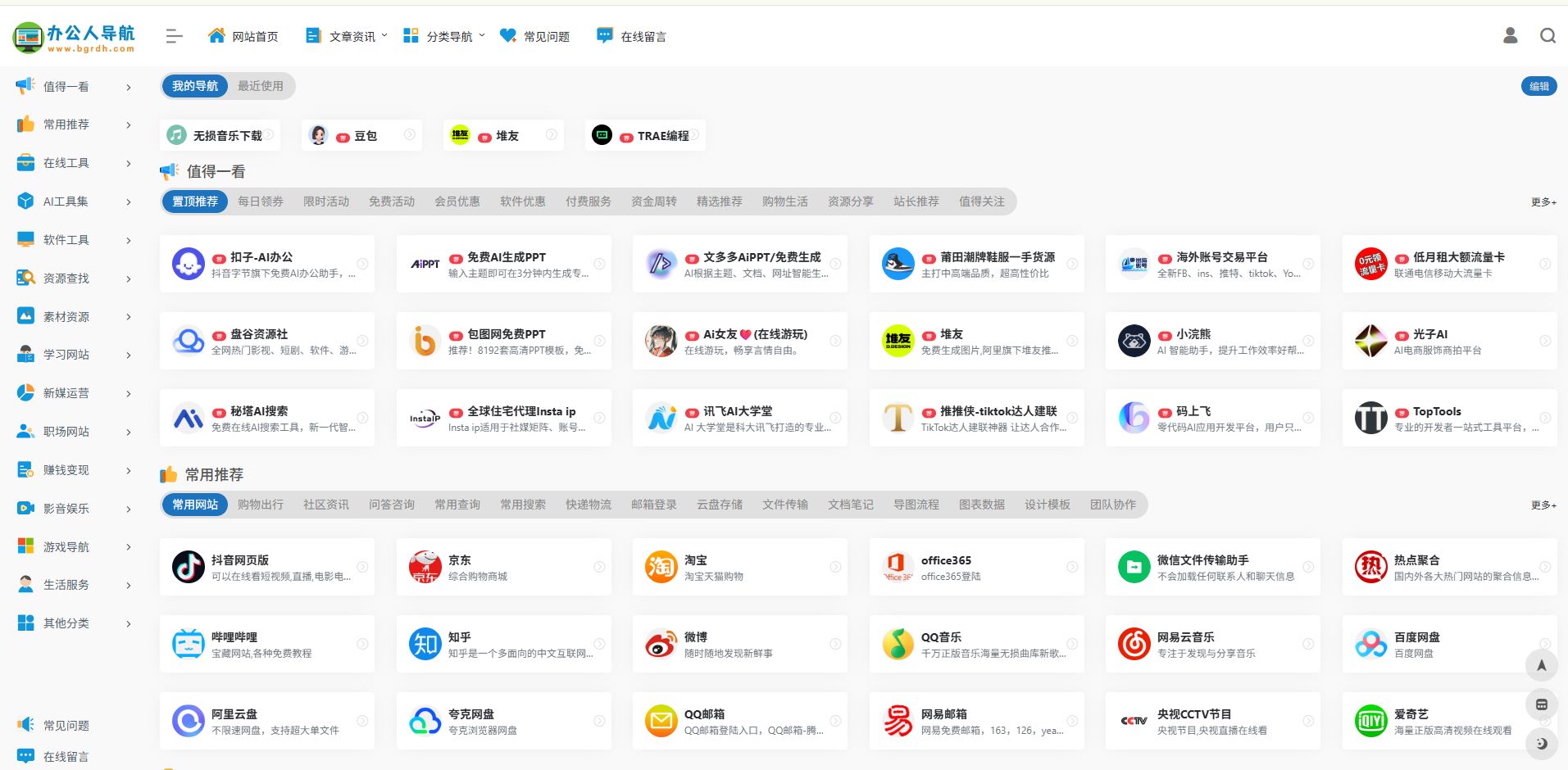Click the user account icon
Image resolution: width=1568 pixels, height=770 pixels.
(x=1509, y=35)
